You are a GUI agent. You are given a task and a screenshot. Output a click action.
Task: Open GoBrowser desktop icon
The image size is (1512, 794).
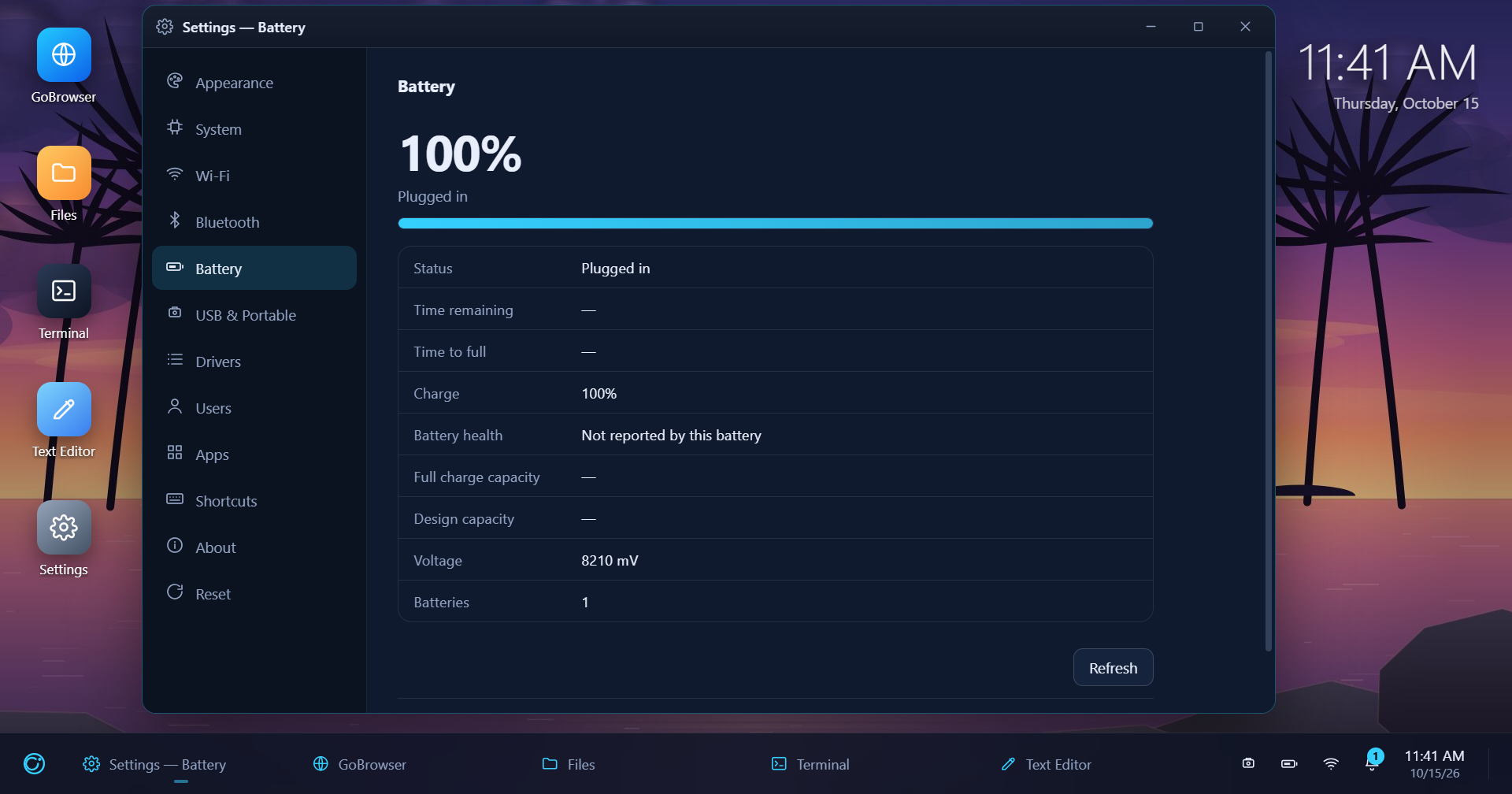pos(64,67)
